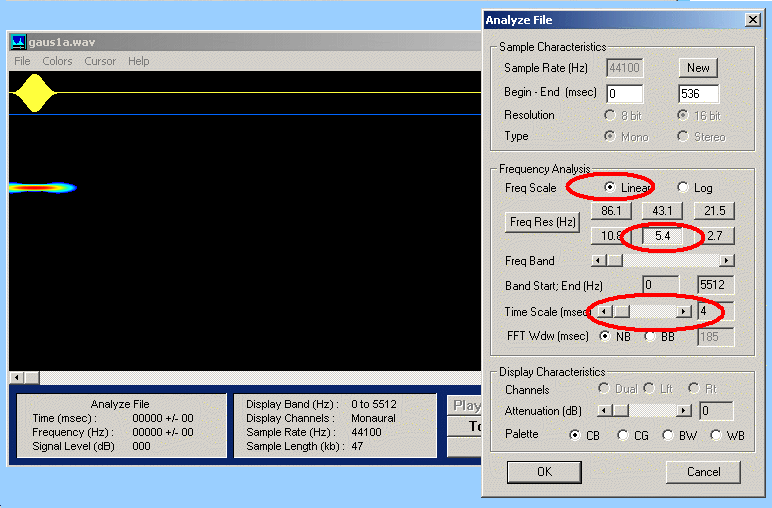Image resolution: width=772 pixels, height=508 pixels.
Task: Select the Linear frequency scale option
Action: click(x=610, y=188)
